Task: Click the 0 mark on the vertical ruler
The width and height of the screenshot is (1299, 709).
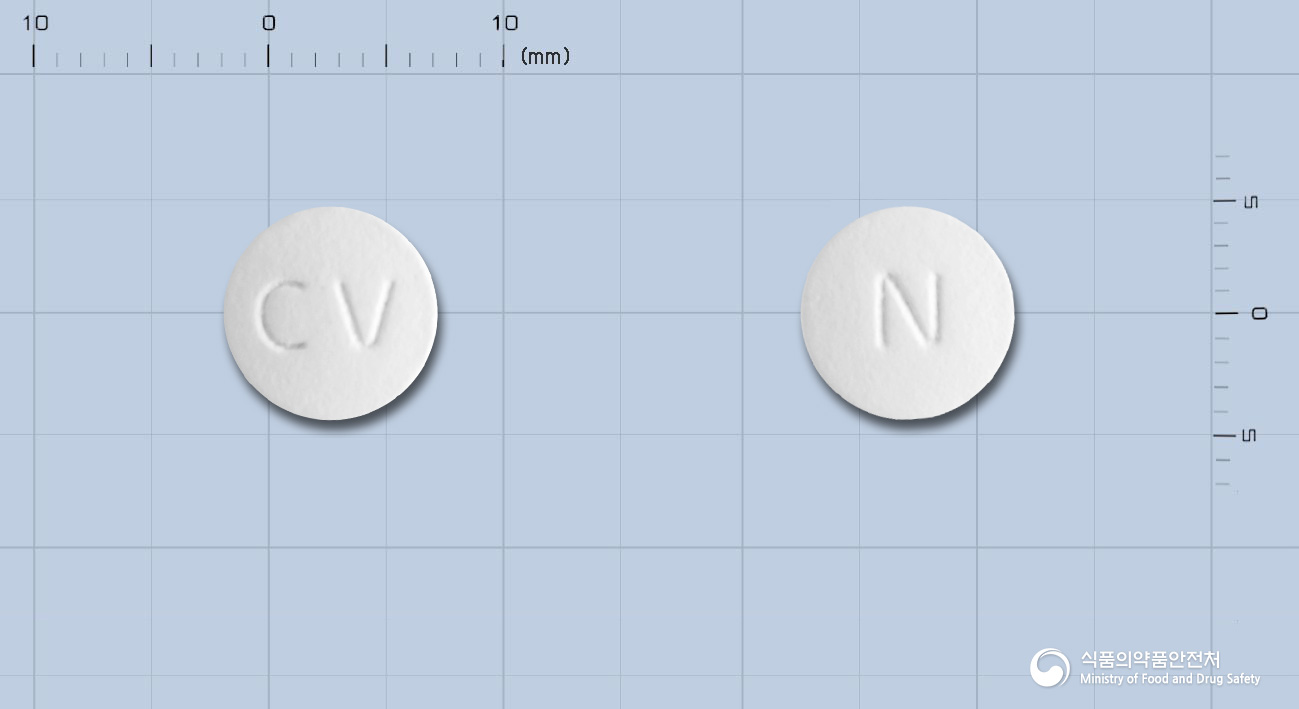Action: (x=1259, y=313)
